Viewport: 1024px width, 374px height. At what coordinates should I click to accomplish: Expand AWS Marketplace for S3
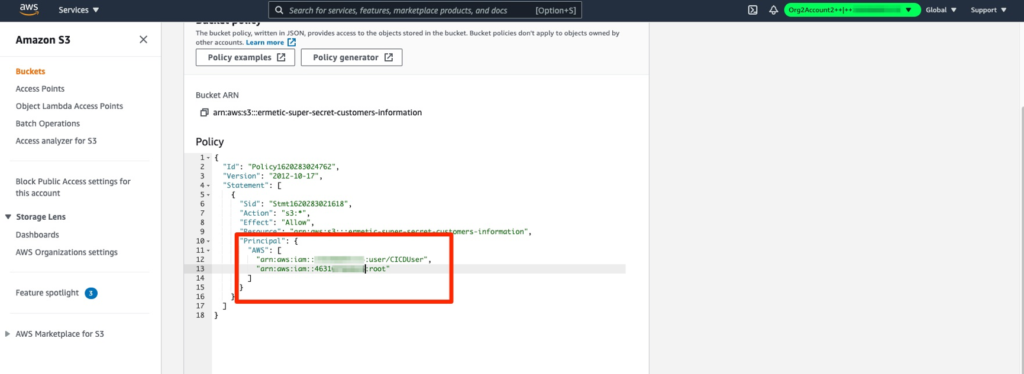(8, 334)
